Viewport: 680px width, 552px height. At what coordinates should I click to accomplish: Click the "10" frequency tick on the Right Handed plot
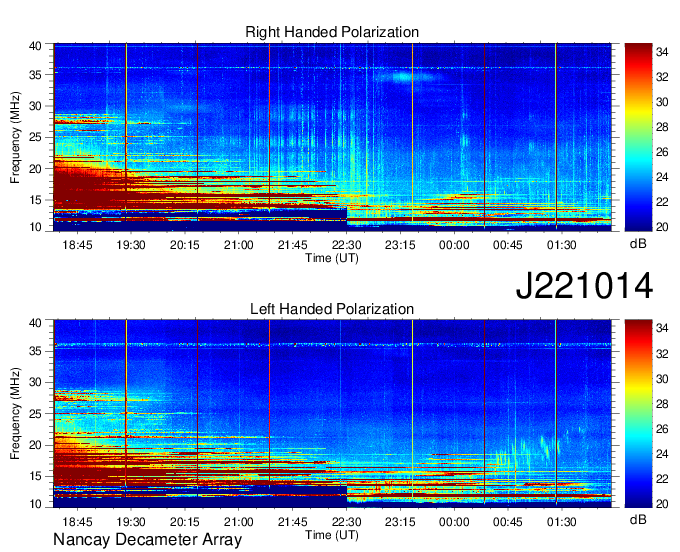35,228
